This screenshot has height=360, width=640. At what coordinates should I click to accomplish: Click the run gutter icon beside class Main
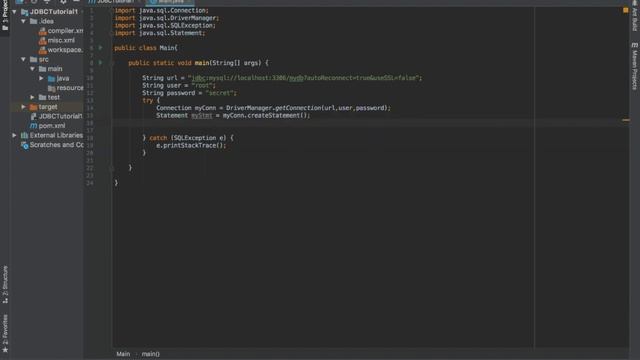[100, 48]
